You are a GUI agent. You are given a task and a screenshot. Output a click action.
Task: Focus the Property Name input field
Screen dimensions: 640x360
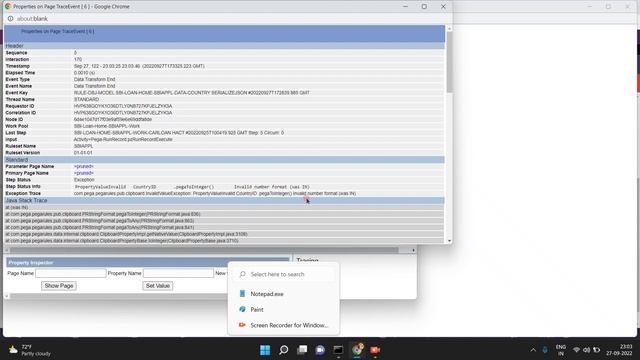coord(178,273)
